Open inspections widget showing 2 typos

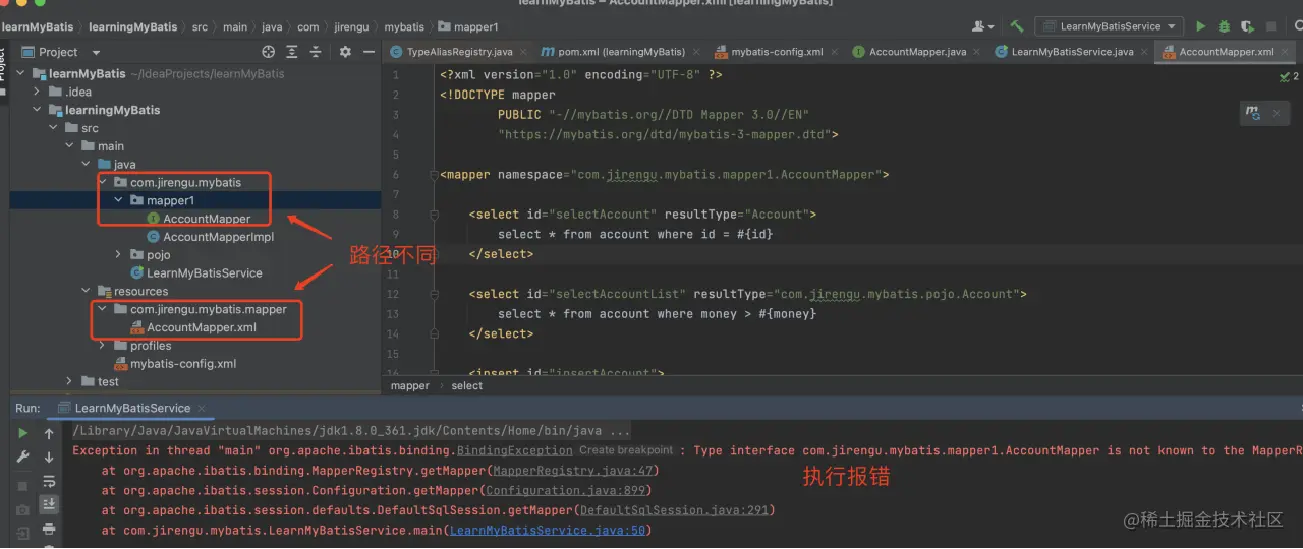tap(1289, 75)
